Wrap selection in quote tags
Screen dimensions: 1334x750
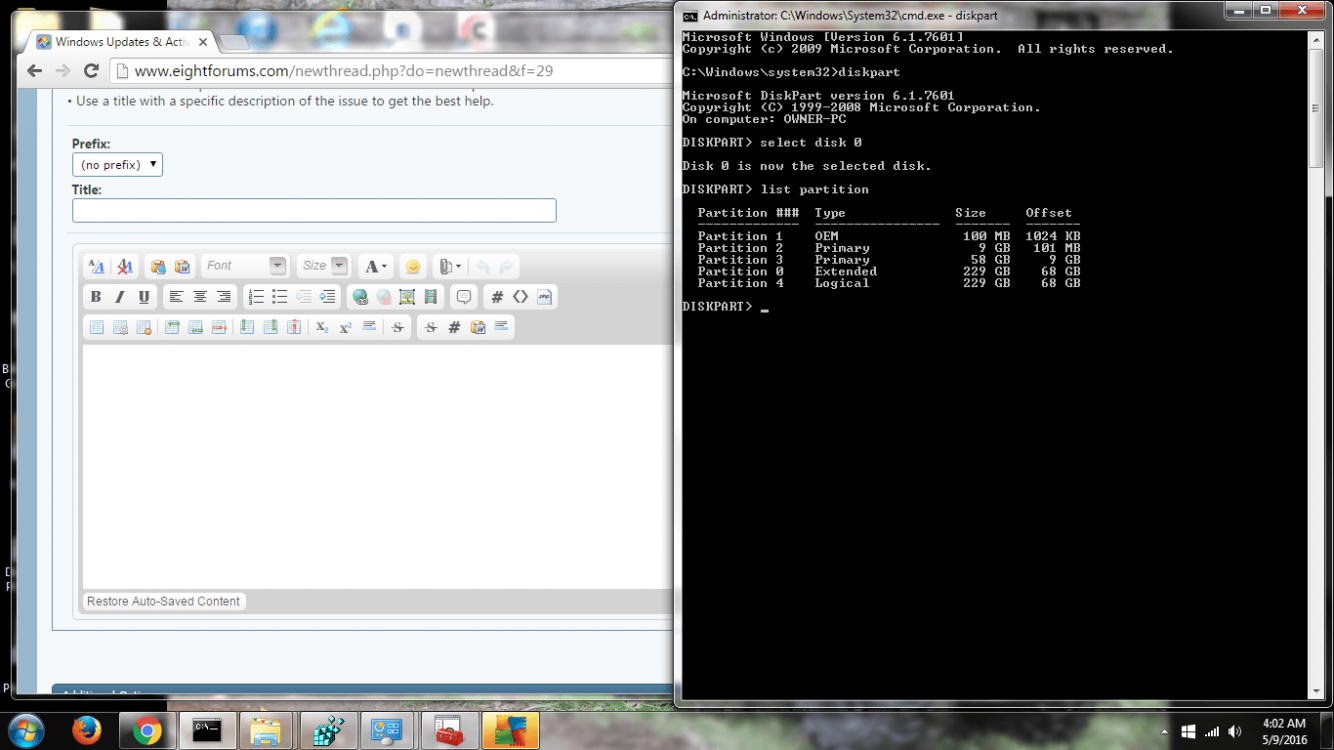[x=464, y=297]
